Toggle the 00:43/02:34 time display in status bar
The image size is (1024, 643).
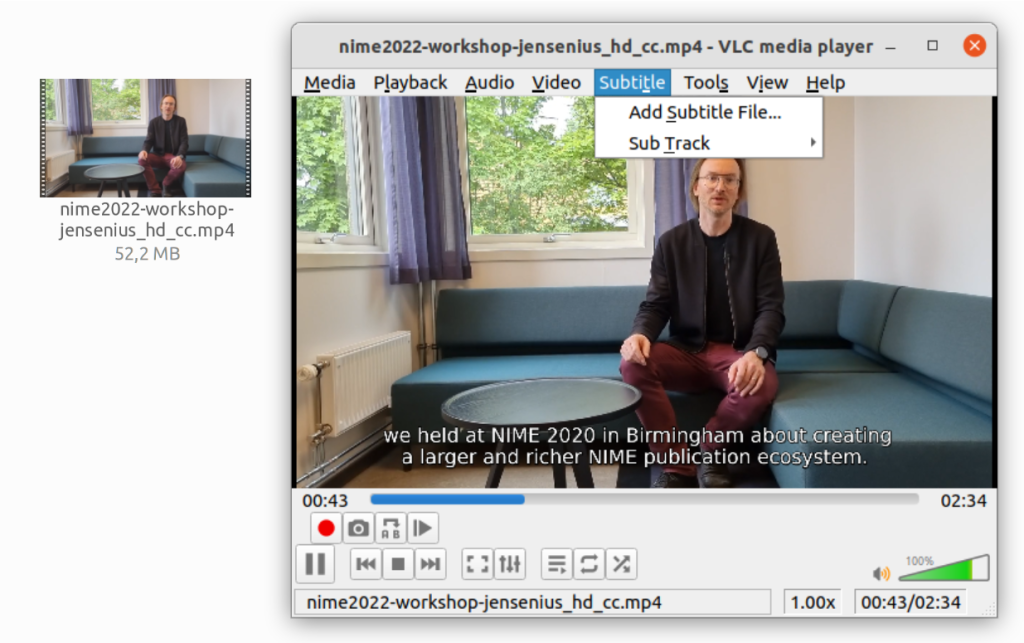(x=910, y=602)
